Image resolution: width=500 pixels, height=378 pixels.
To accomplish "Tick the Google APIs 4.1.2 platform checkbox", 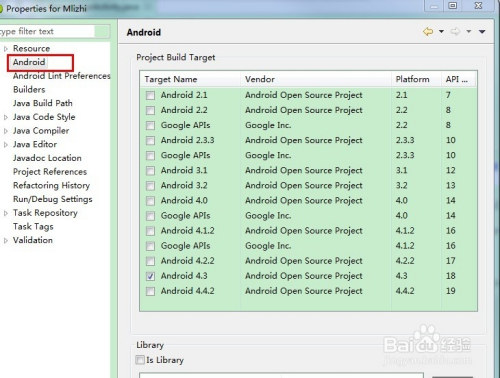I will [x=150, y=246].
